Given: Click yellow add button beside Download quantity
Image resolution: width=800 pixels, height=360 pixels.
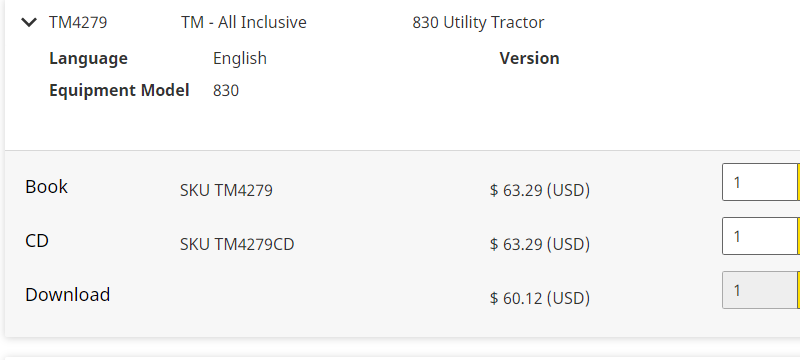Looking at the screenshot, I should coord(798,290).
